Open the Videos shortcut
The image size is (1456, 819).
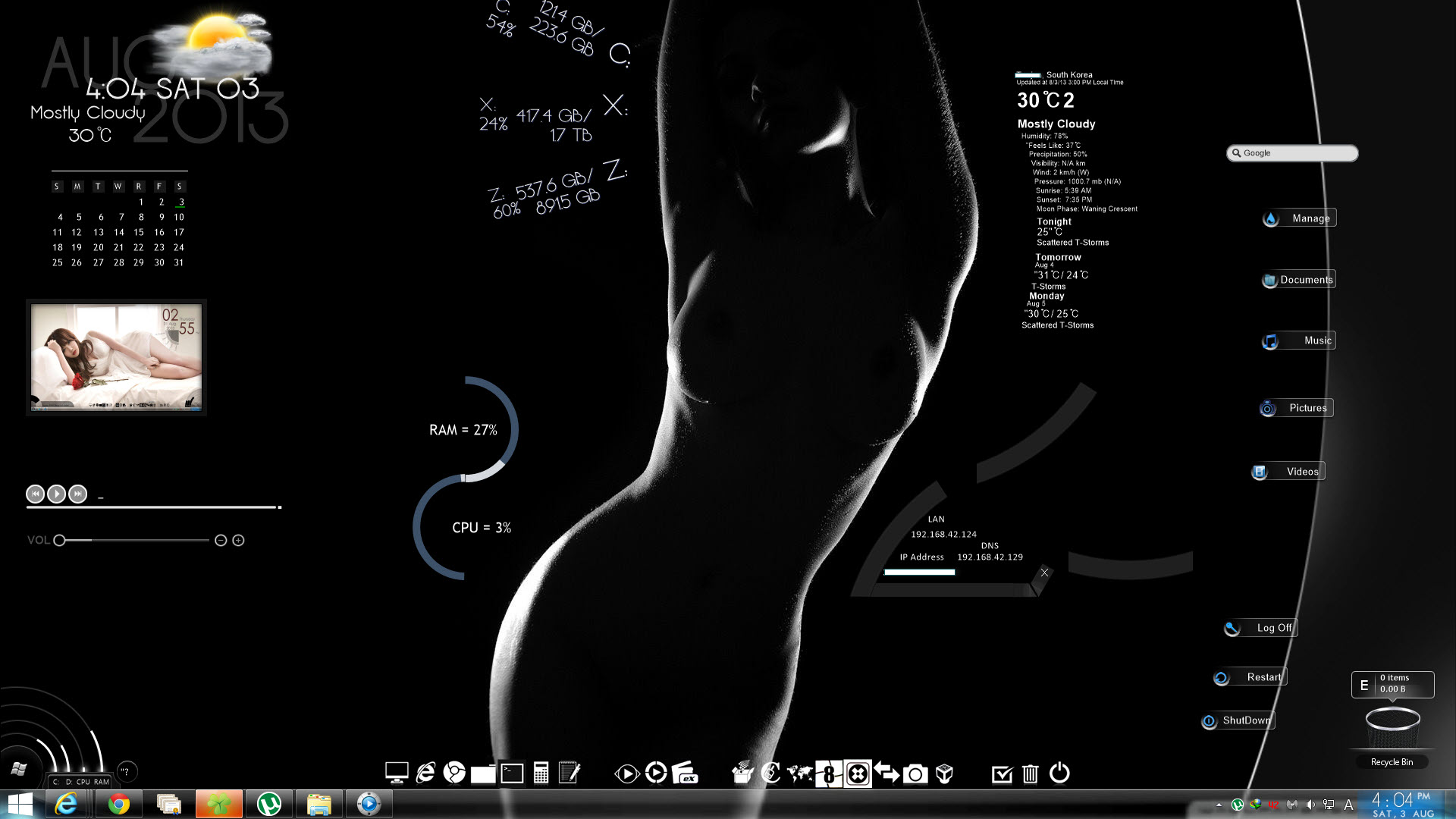coord(1288,472)
